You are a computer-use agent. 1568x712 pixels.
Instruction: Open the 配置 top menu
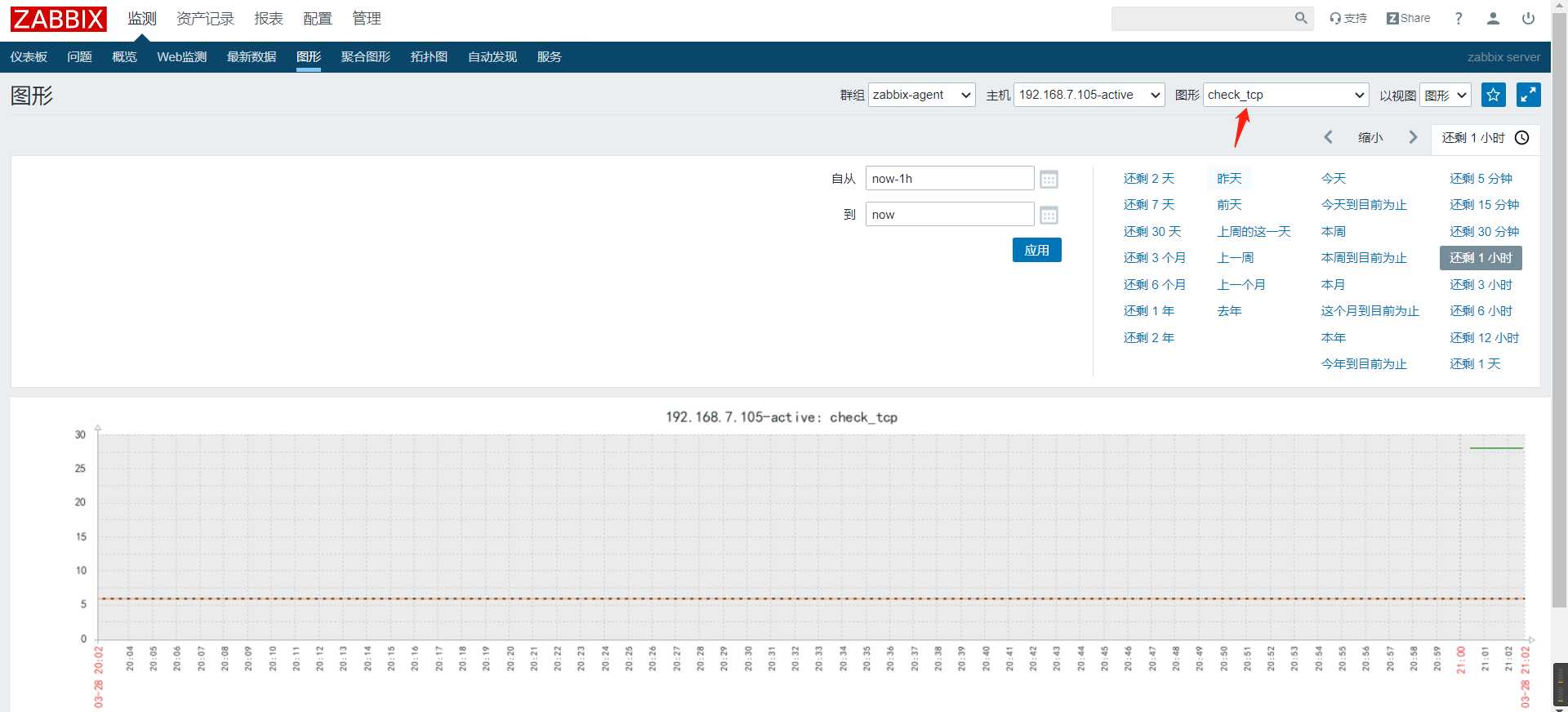coord(318,18)
